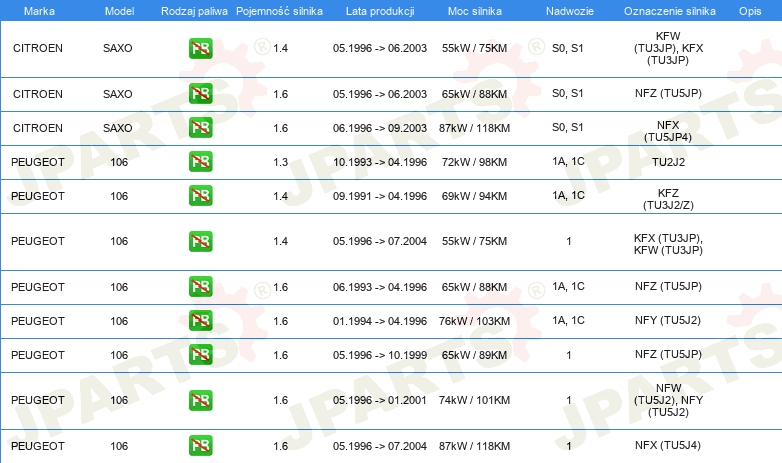The image size is (782, 463).
Task: Click the Nadwozie column header
Action: (x=570, y=11)
